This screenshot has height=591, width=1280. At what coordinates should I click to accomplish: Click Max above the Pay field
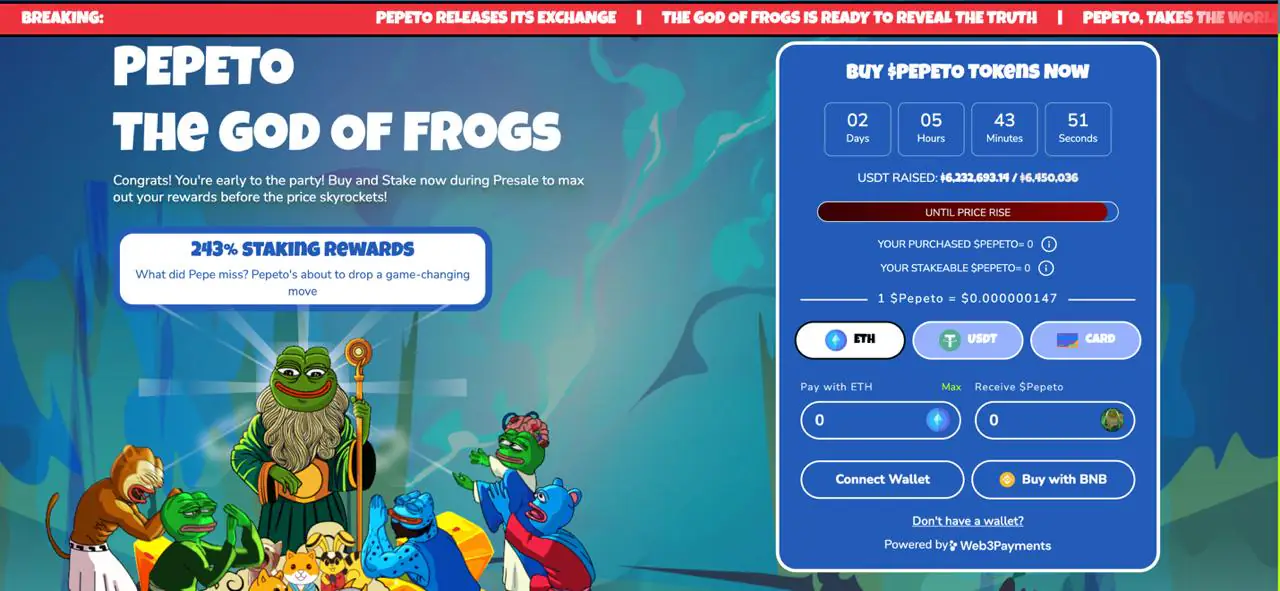point(951,387)
